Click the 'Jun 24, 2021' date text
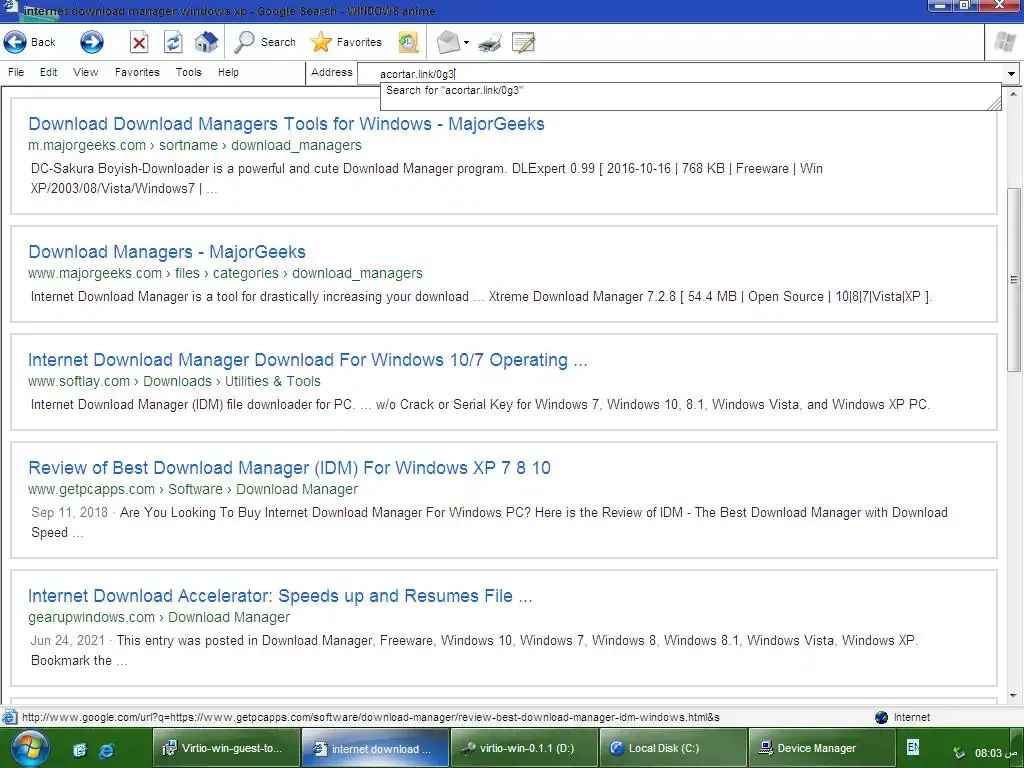This screenshot has height=768, width=1024. (x=67, y=641)
